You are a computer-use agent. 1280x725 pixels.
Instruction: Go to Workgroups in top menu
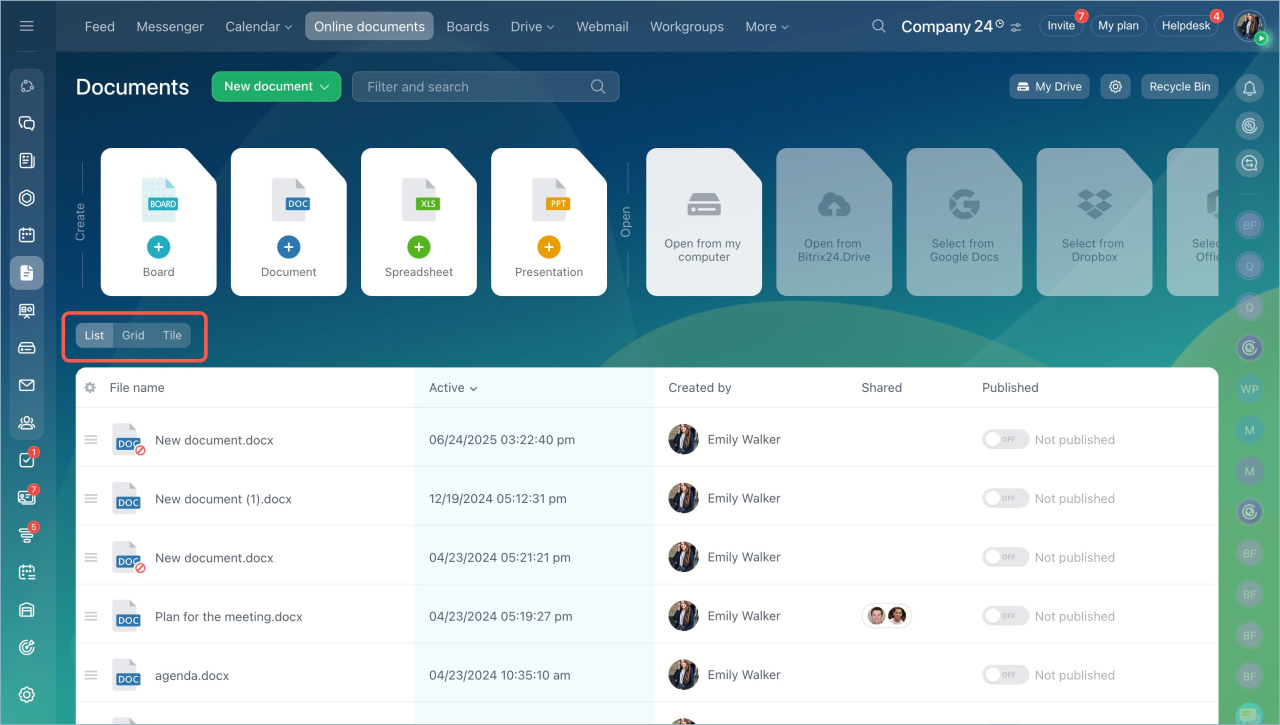686,27
